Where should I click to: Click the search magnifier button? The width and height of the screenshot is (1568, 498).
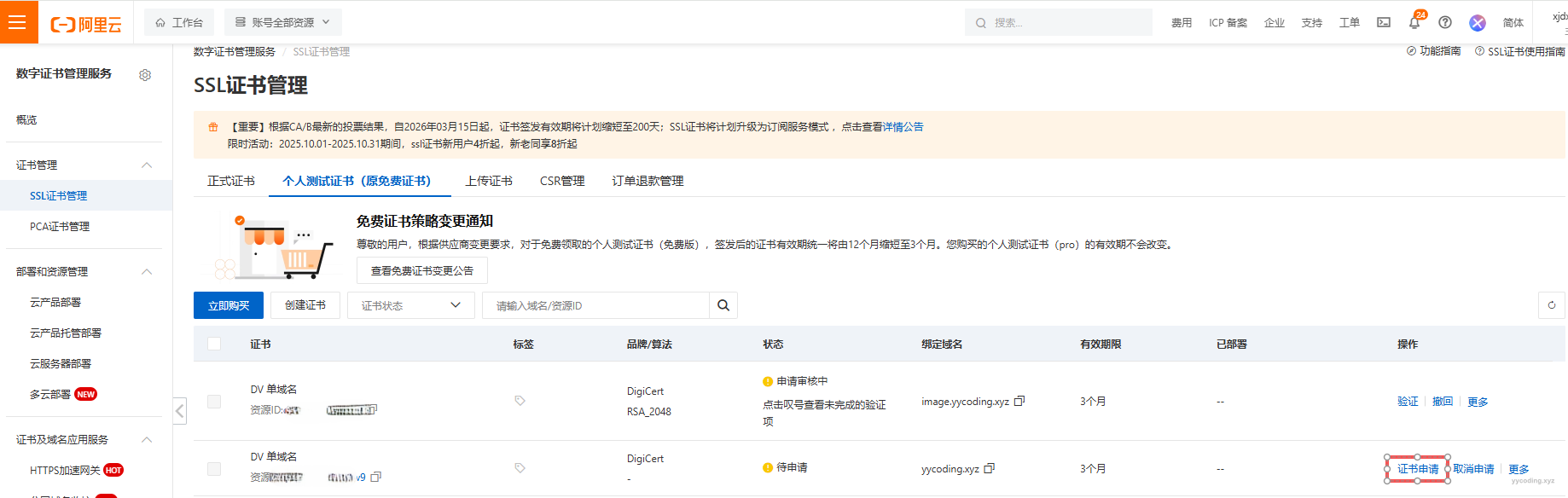click(x=723, y=305)
